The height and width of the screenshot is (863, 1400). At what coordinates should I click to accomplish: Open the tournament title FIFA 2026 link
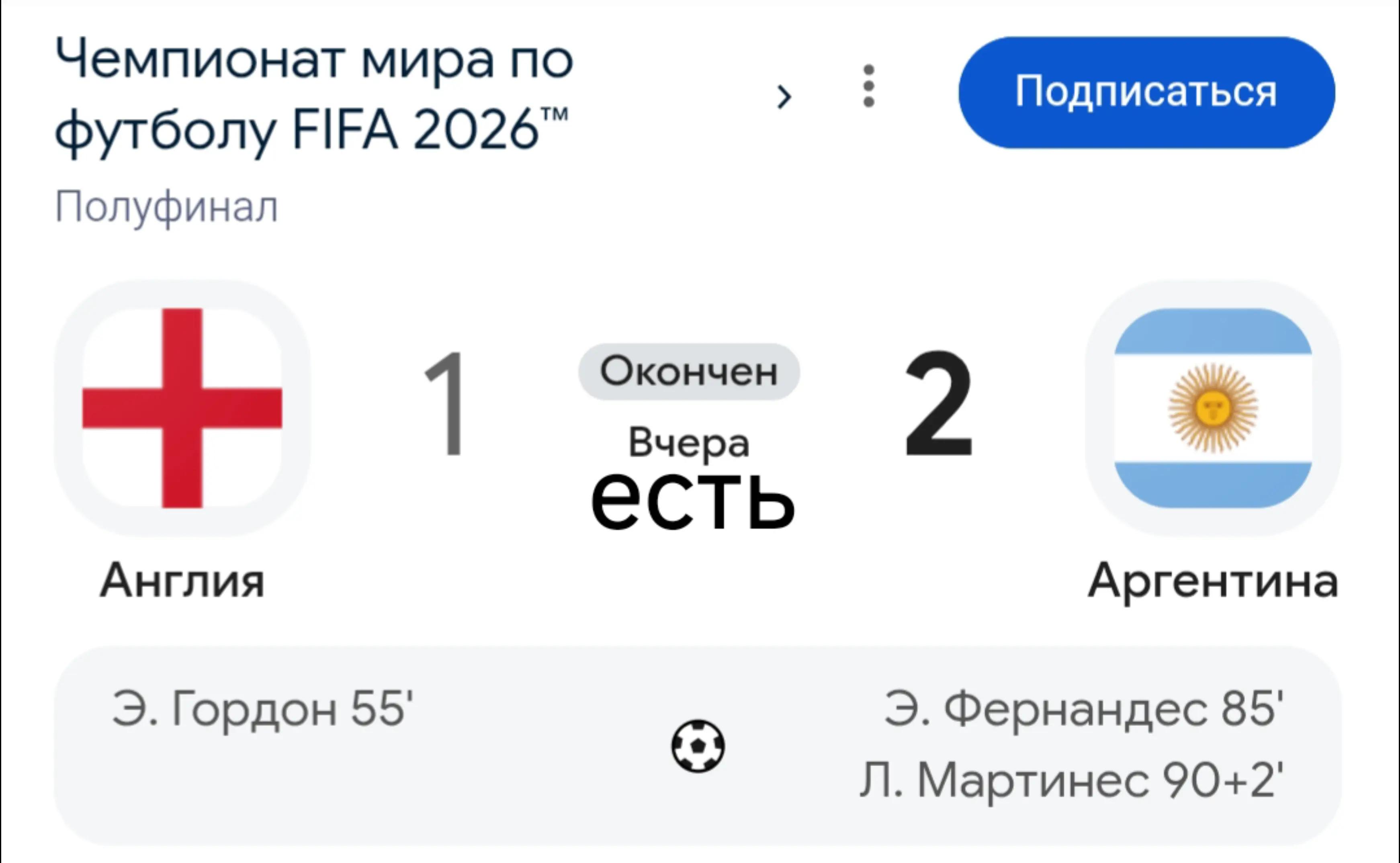coord(313,95)
